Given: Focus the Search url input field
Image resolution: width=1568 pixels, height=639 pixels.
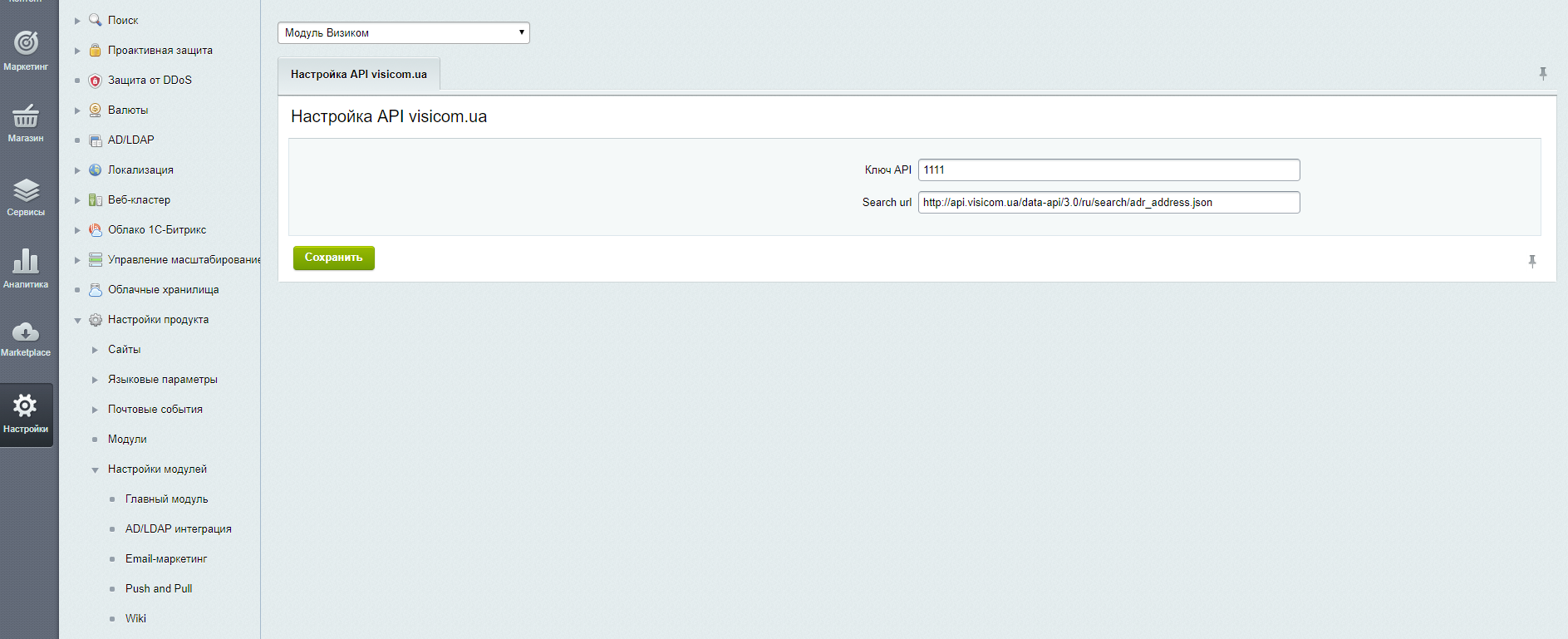Looking at the screenshot, I should (1109, 202).
